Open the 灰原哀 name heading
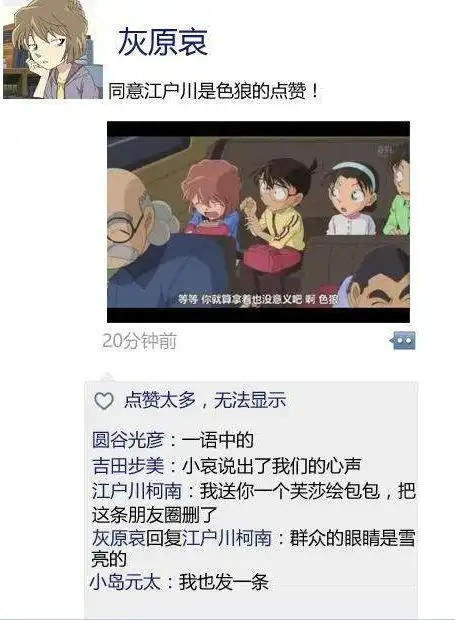Screen dimensions: 455x620 [163, 42]
